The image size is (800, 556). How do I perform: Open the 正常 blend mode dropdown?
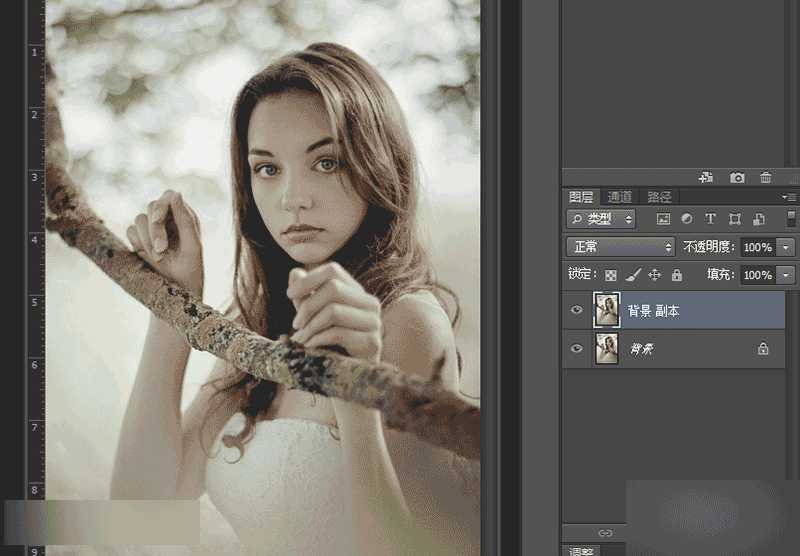[x=621, y=247]
